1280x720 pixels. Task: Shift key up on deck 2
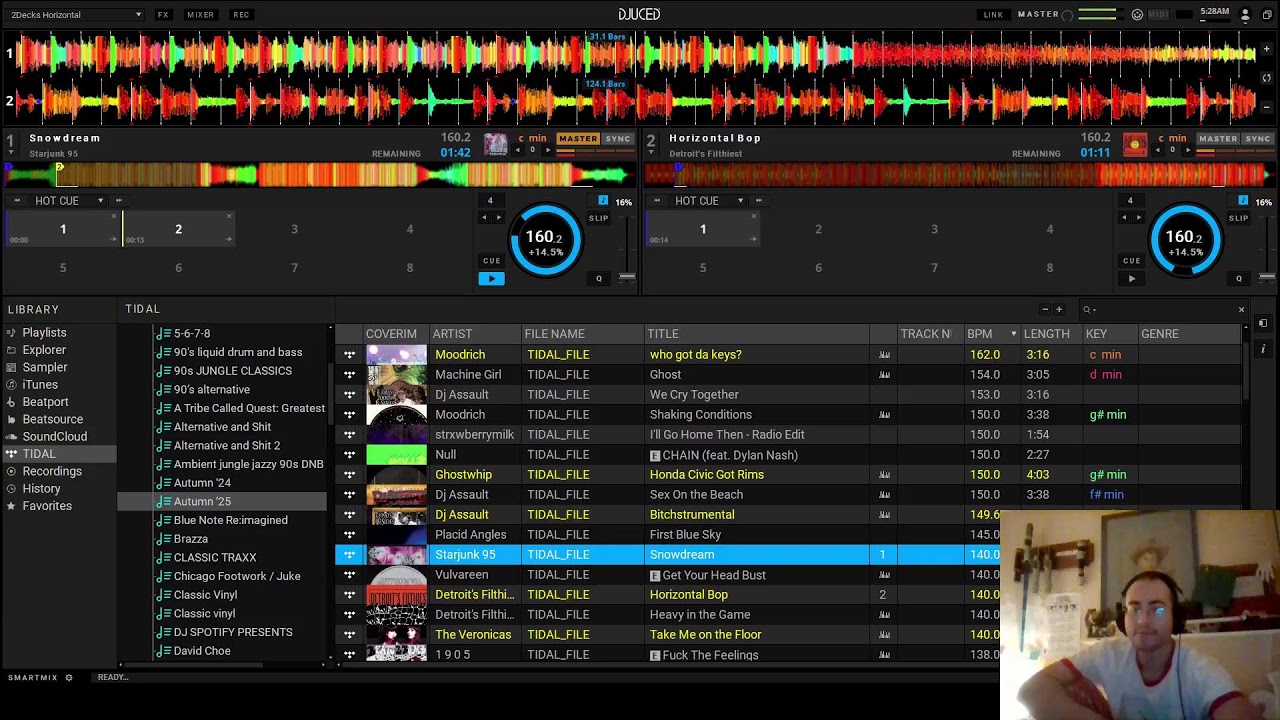(x=1188, y=150)
